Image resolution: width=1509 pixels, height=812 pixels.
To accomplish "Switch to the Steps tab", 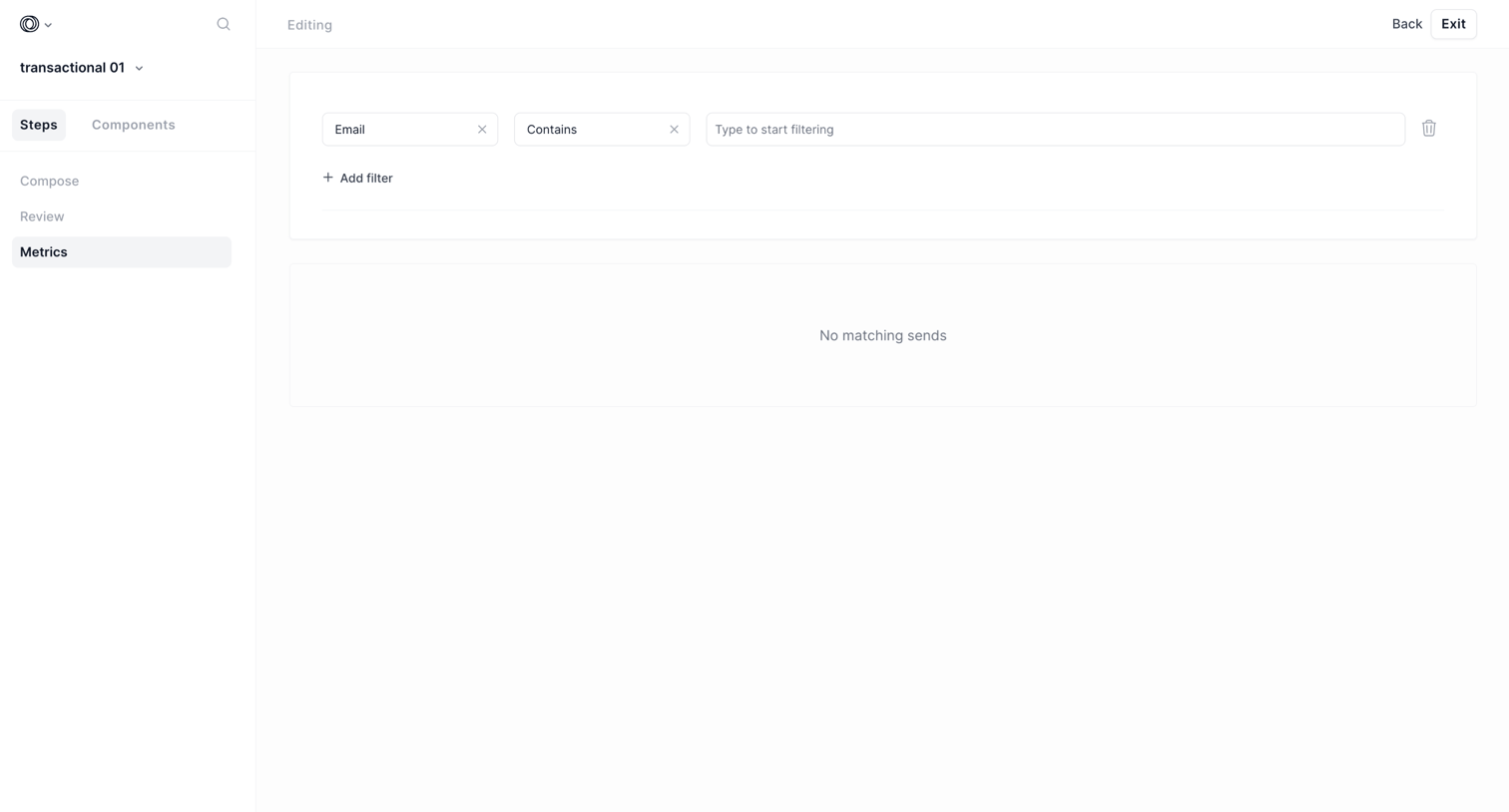I will click(39, 125).
